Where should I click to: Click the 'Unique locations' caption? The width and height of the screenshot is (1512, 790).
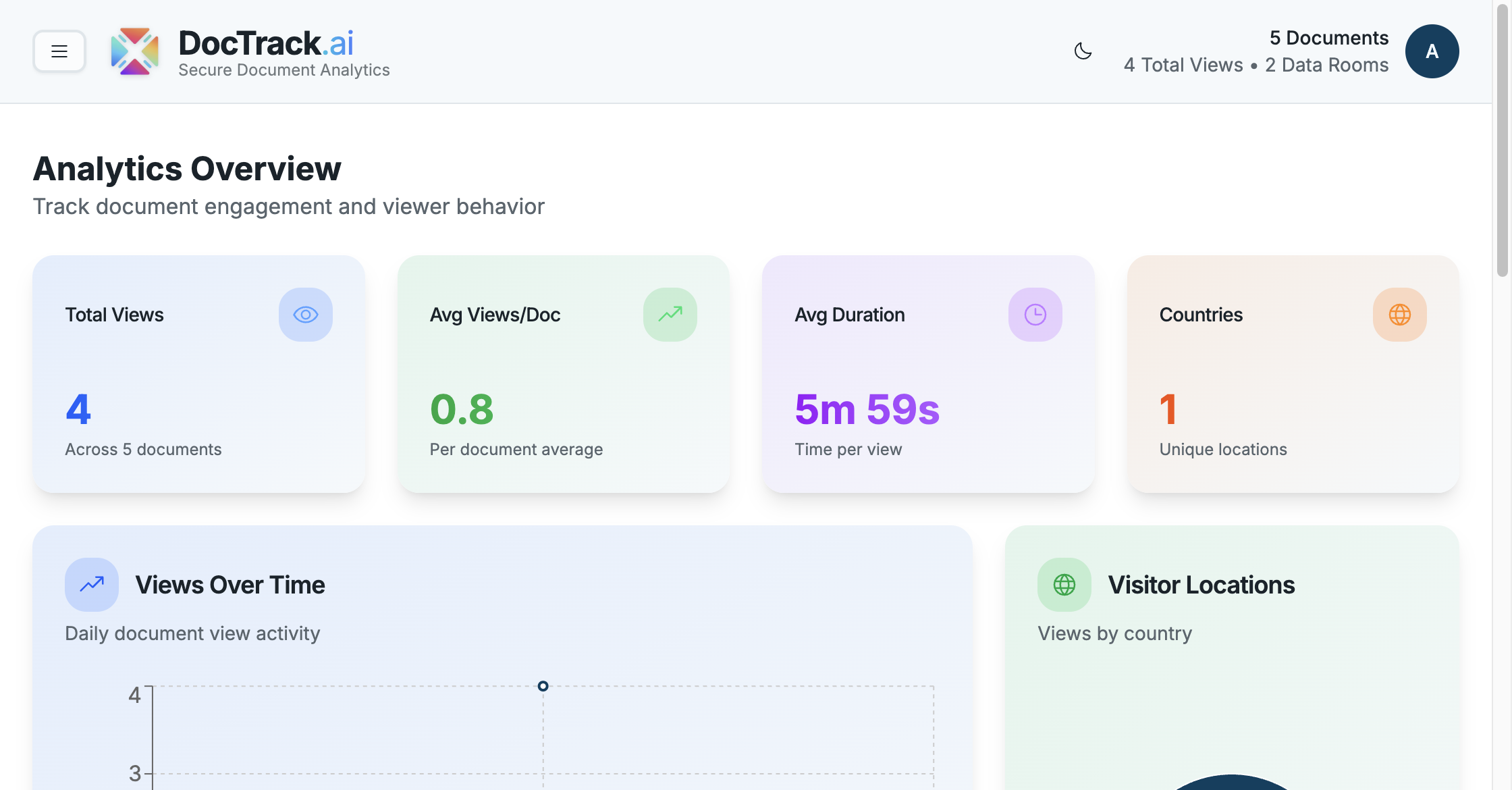click(x=1223, y=450)
